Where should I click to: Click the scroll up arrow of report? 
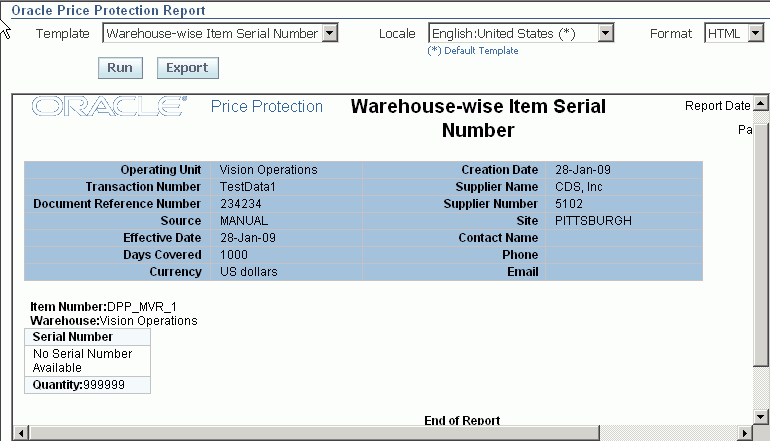pyautogui.click(x=761, y=103)
